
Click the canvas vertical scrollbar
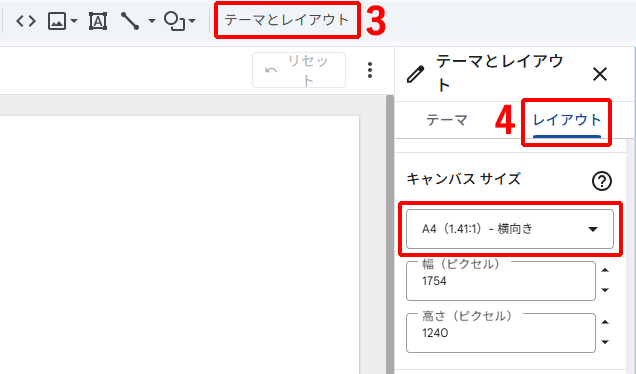point(390,234)
